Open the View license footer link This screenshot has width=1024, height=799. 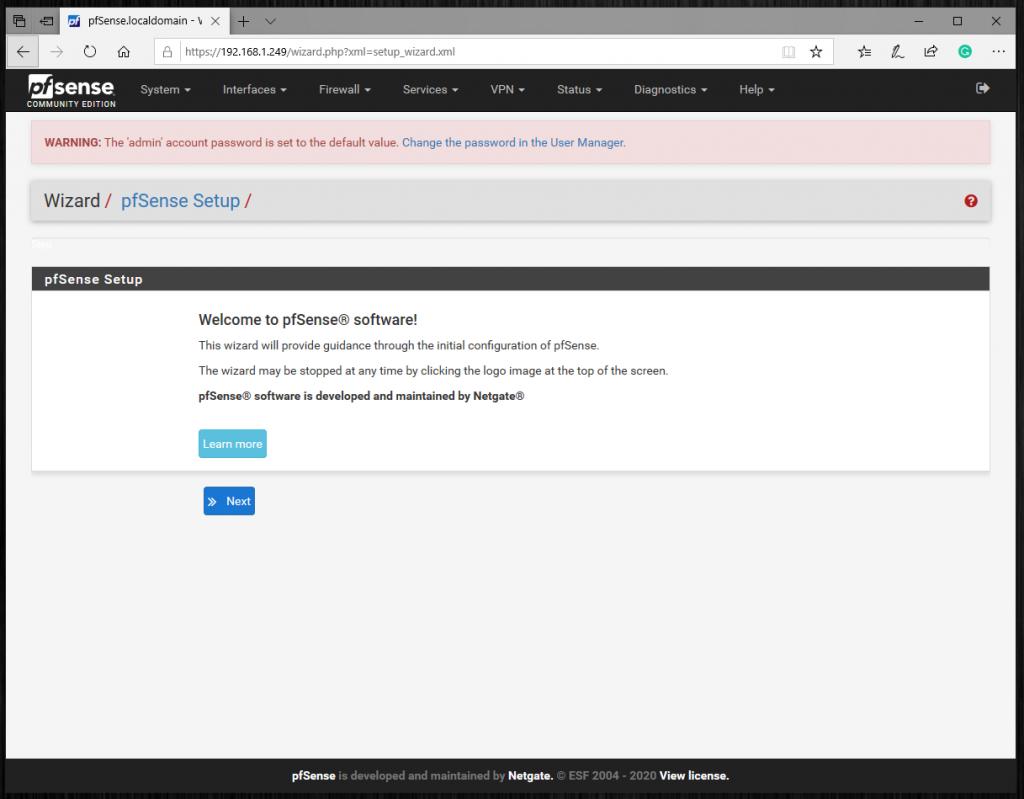click(694, 775)
